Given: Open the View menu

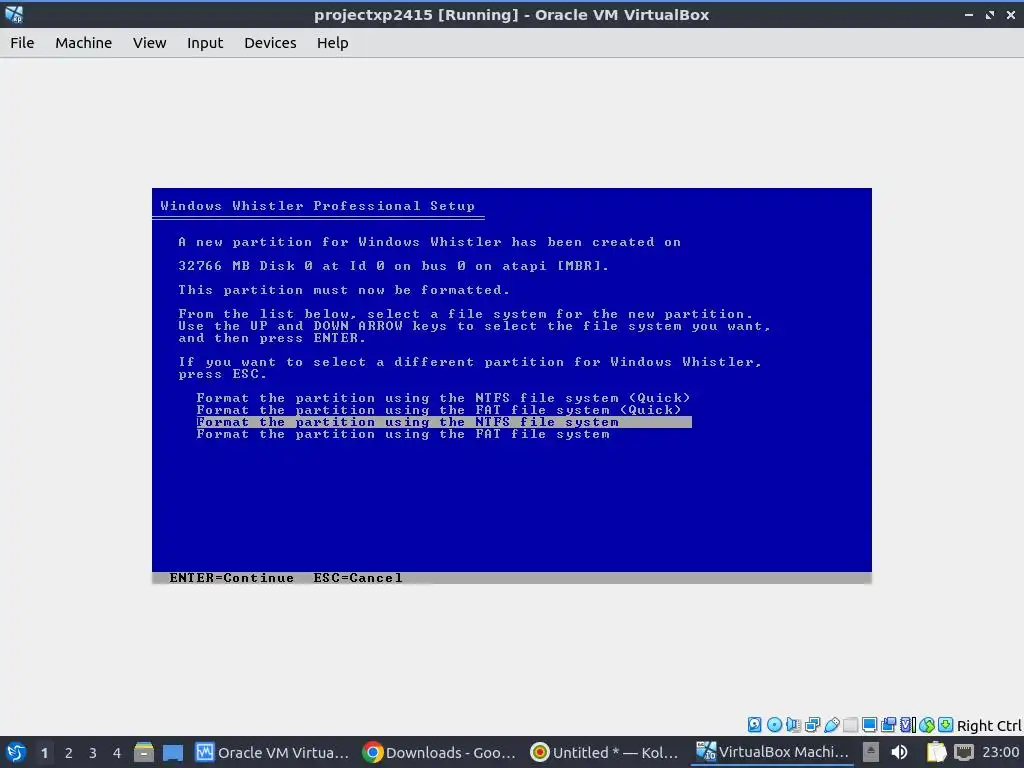Looking at the screenshot, I should click(x=150, y=43).
